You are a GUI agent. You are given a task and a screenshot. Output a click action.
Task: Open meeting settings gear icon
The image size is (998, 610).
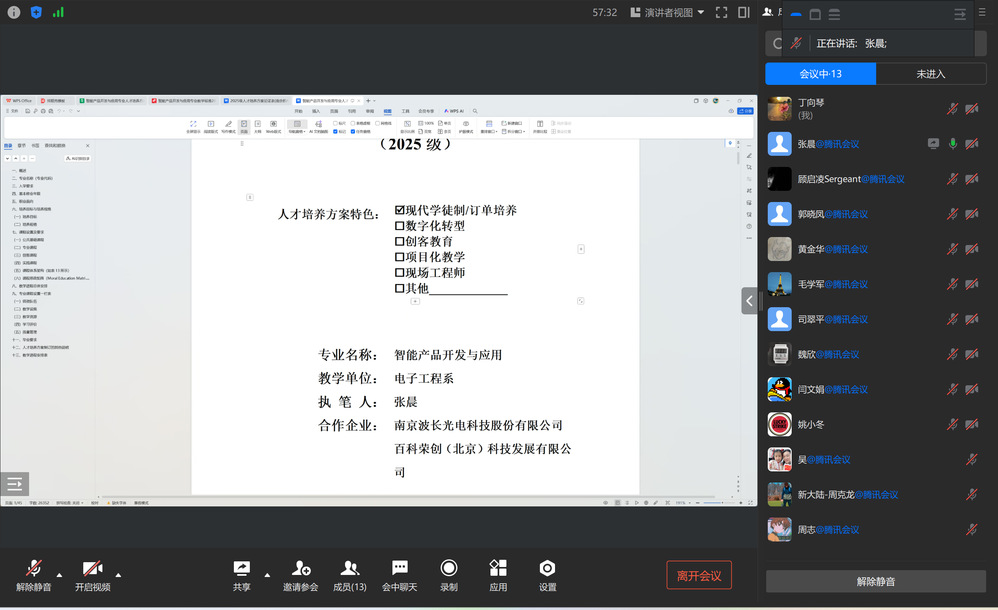(x=547, y=569)
